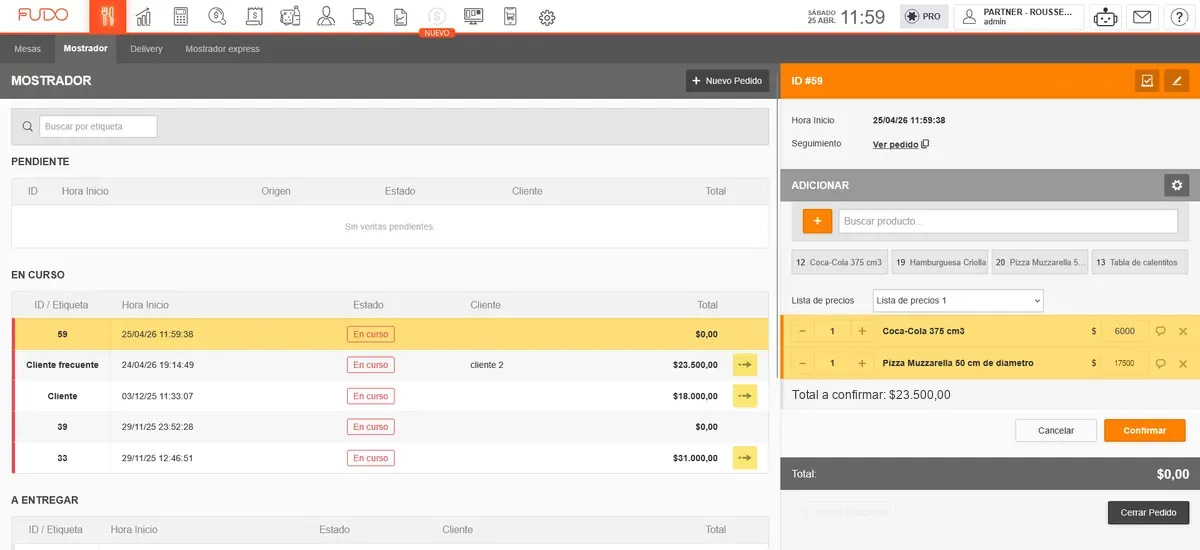Click the Cerrar Pedido button
This screenshot has height=550, width=1200.
click(1148, 512)
